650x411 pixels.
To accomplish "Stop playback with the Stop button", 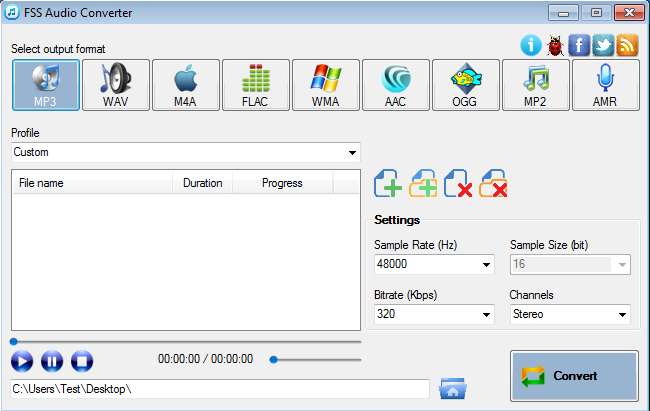I will coord(82,361).
